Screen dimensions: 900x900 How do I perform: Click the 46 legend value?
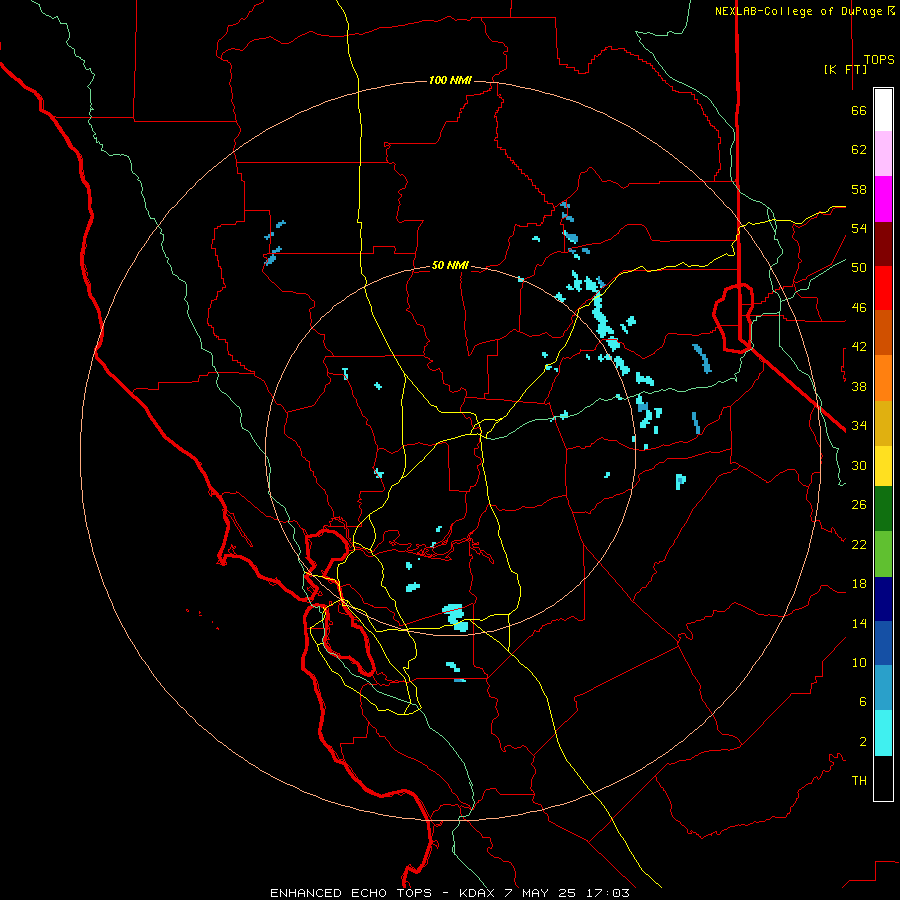[x=859, y=308]
